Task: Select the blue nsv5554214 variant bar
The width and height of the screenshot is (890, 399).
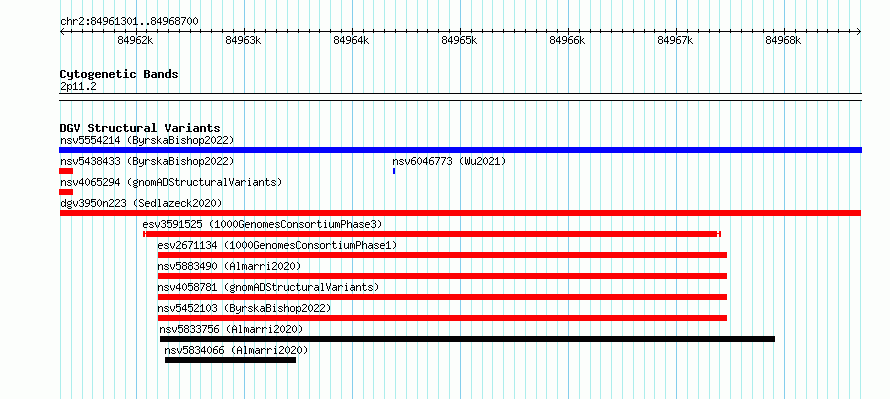Action: (460, 150)
